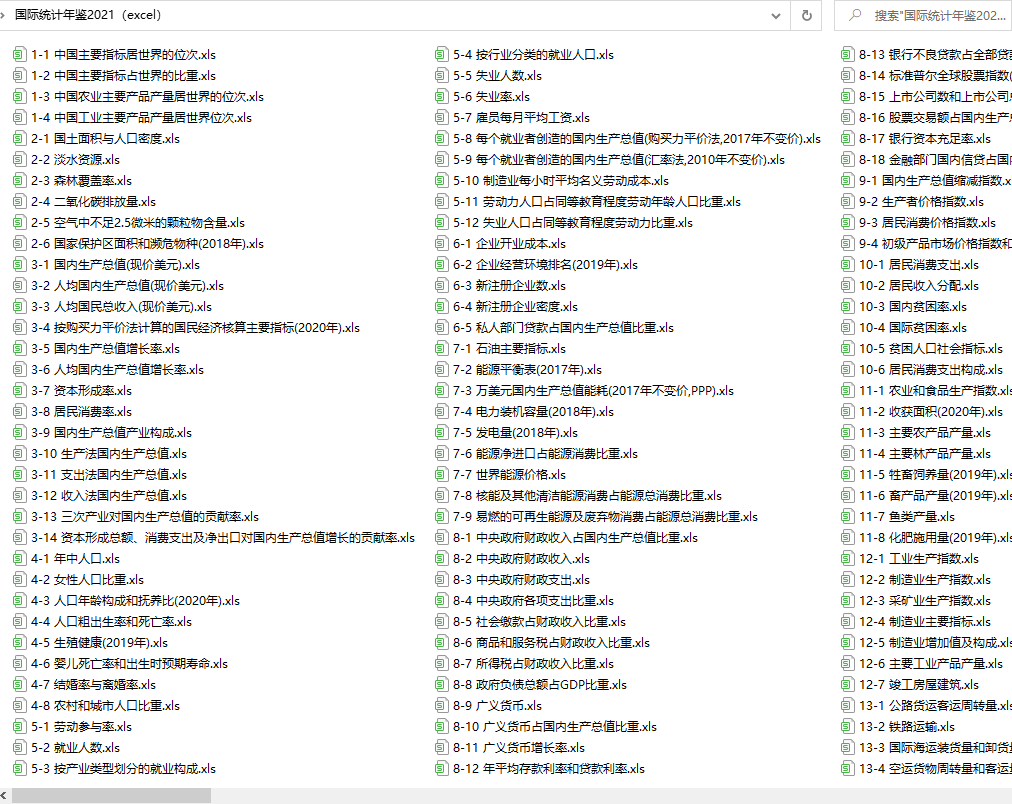Expand the address bar history dropdown

777,15
